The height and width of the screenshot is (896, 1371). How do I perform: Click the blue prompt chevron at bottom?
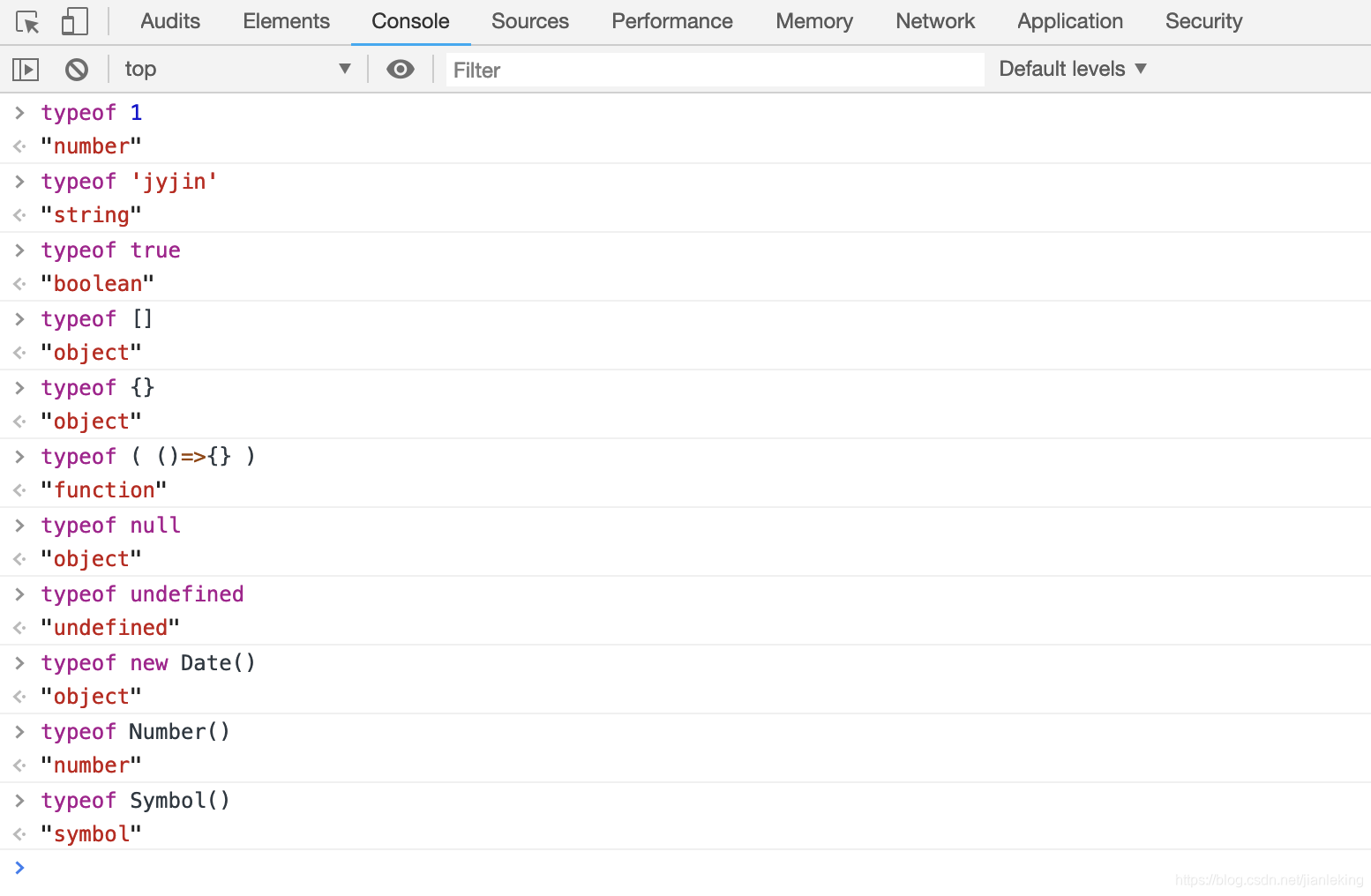tap(19, 869)
